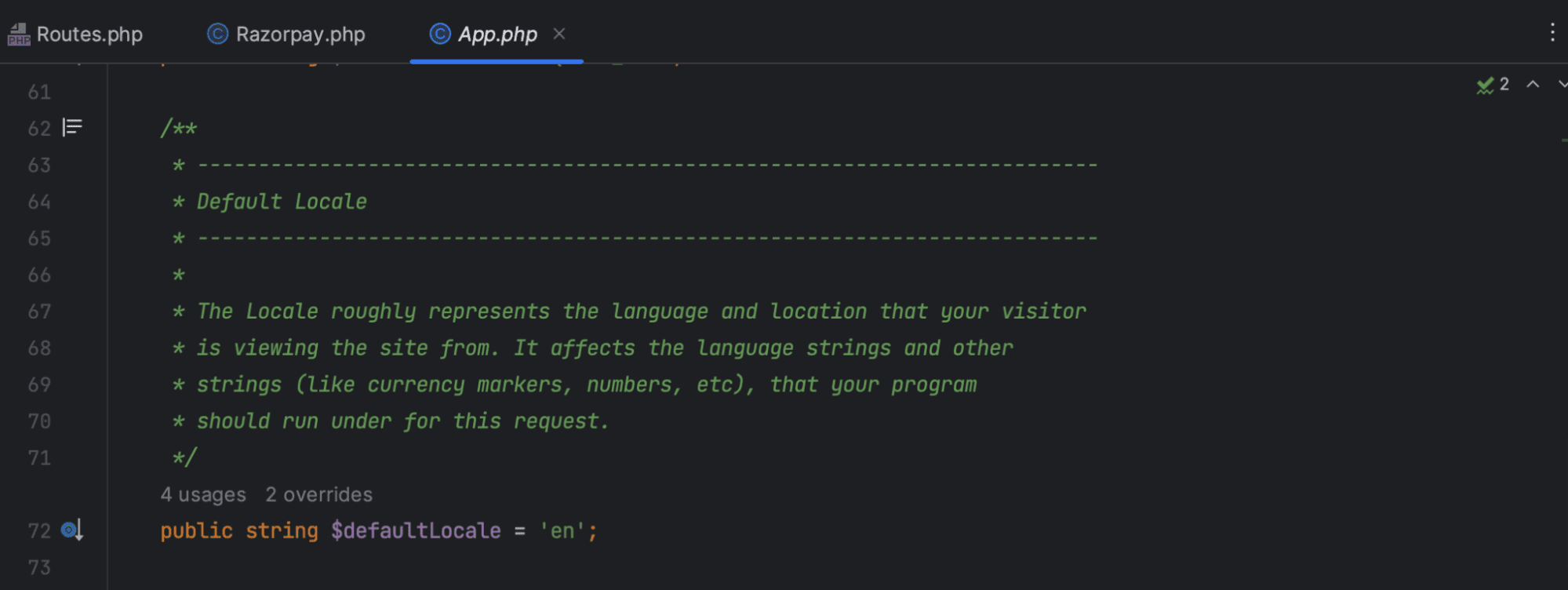The height and width of the screenshot is (590, 1568).
Task: Place the cursor on the $defaultLocale variable
Action: click(x=416, y=531)
